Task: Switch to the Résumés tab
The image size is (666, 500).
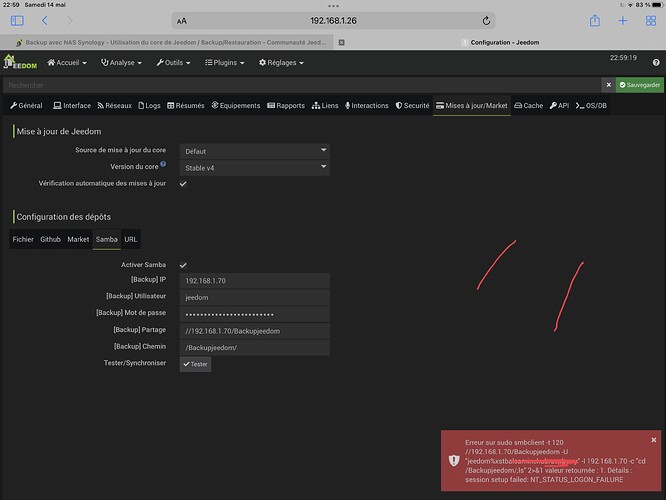Action: (x=186, y=105)
